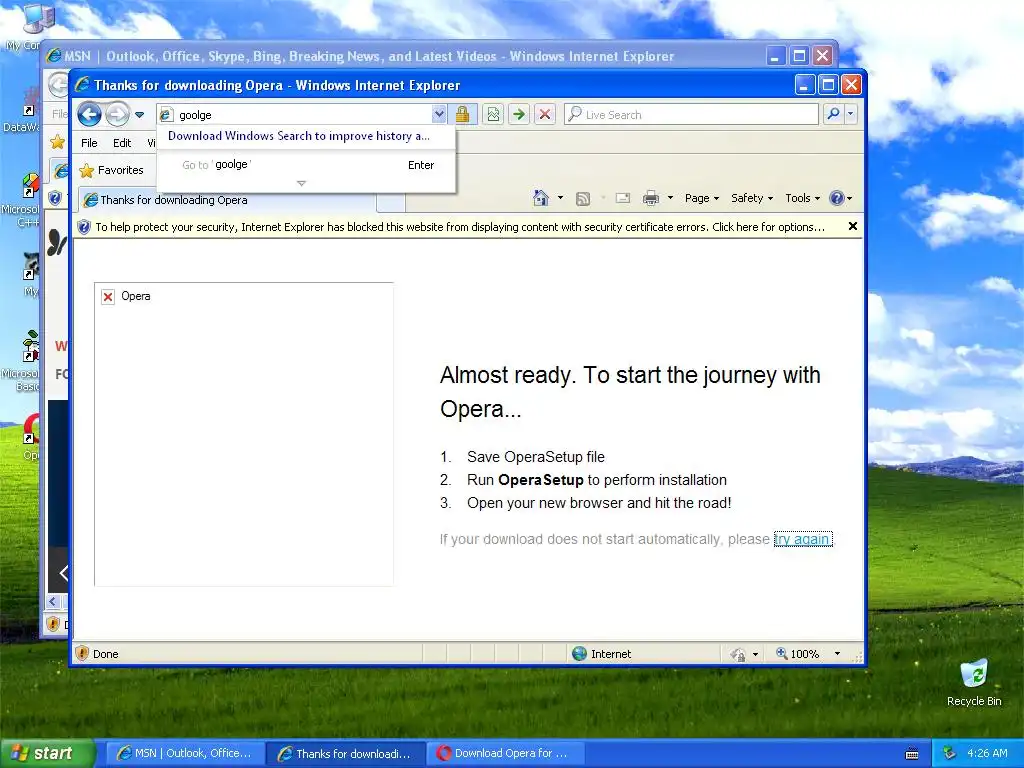Click the 4:26 AM system clock
Image resolution: width=1024 pixels, height=768 pixels.
[x=987, y=753]
